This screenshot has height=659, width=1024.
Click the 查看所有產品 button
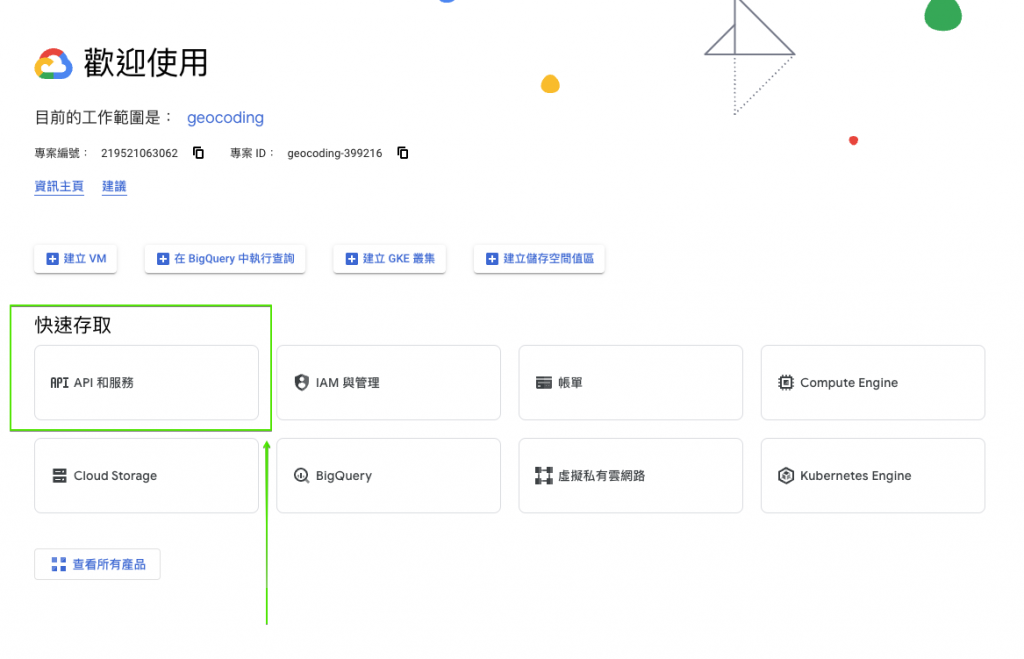click(97, 564)
